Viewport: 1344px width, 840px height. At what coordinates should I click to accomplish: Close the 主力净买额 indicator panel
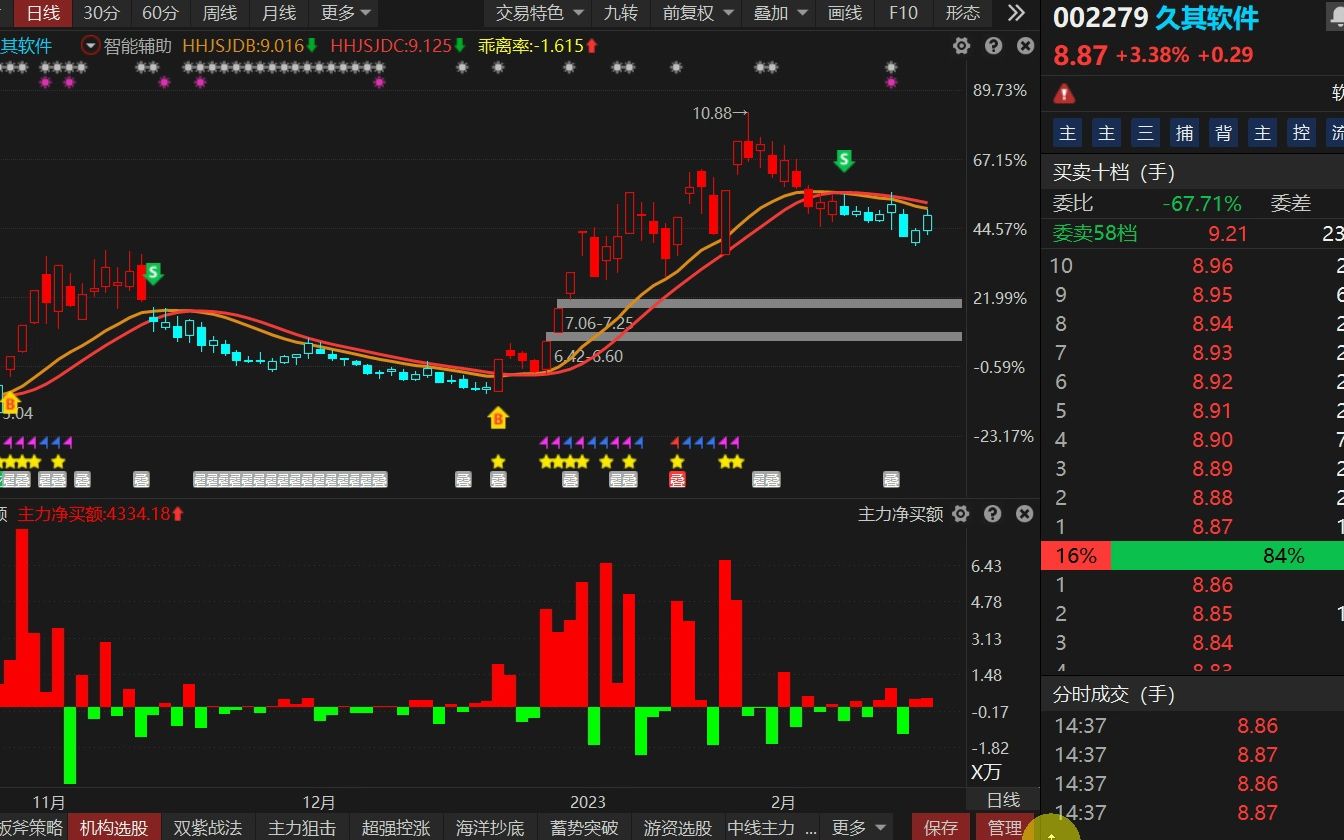pos(1025,514)
